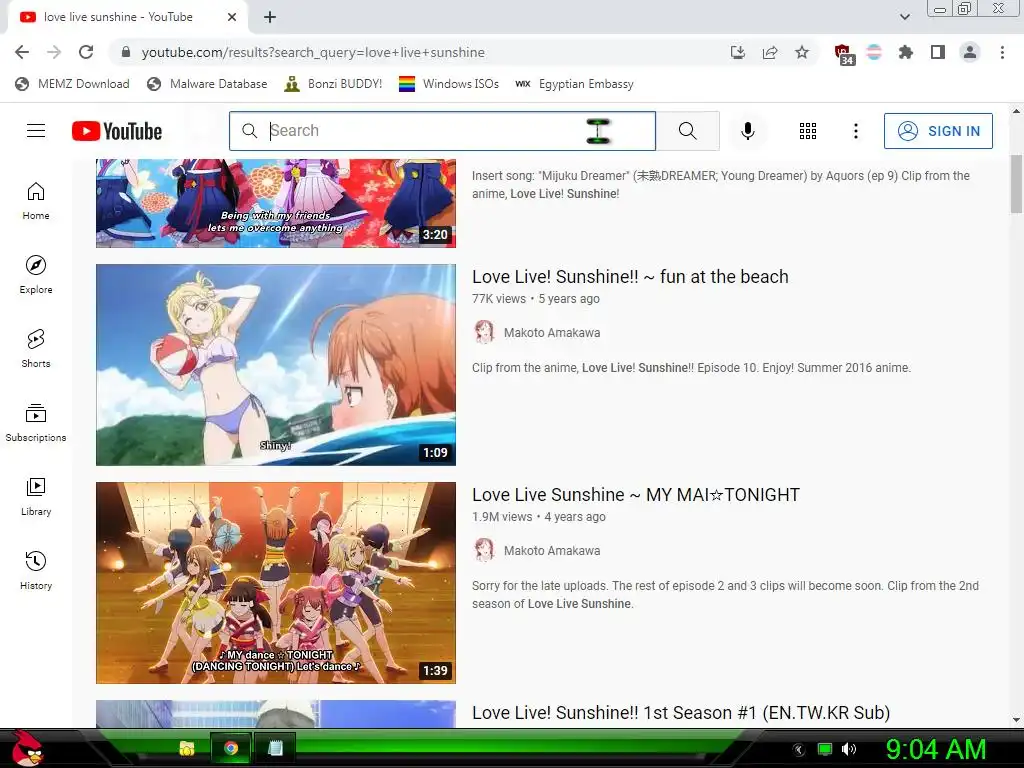Open the Angry Bird start button
Viewport: 1024px width, 768px height.
tap(27, 748)
